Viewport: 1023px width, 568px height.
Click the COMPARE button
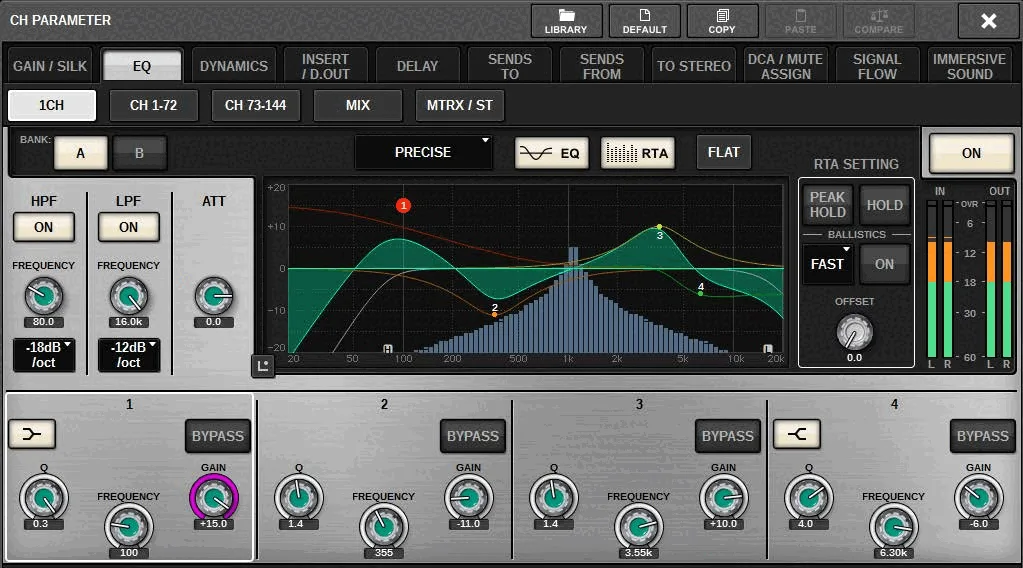point(879,21)
